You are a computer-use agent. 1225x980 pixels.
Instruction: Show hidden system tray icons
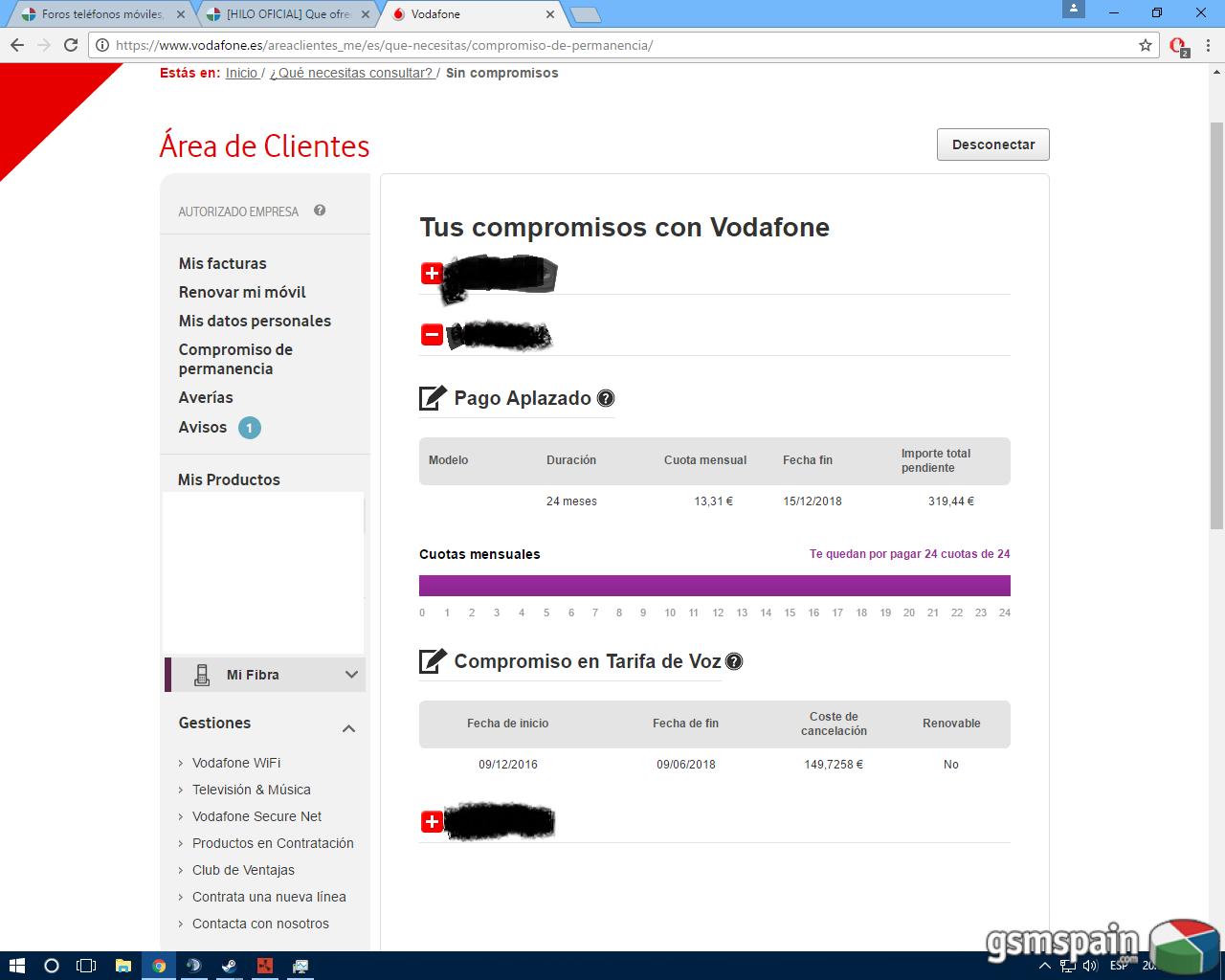[1045, 966]
